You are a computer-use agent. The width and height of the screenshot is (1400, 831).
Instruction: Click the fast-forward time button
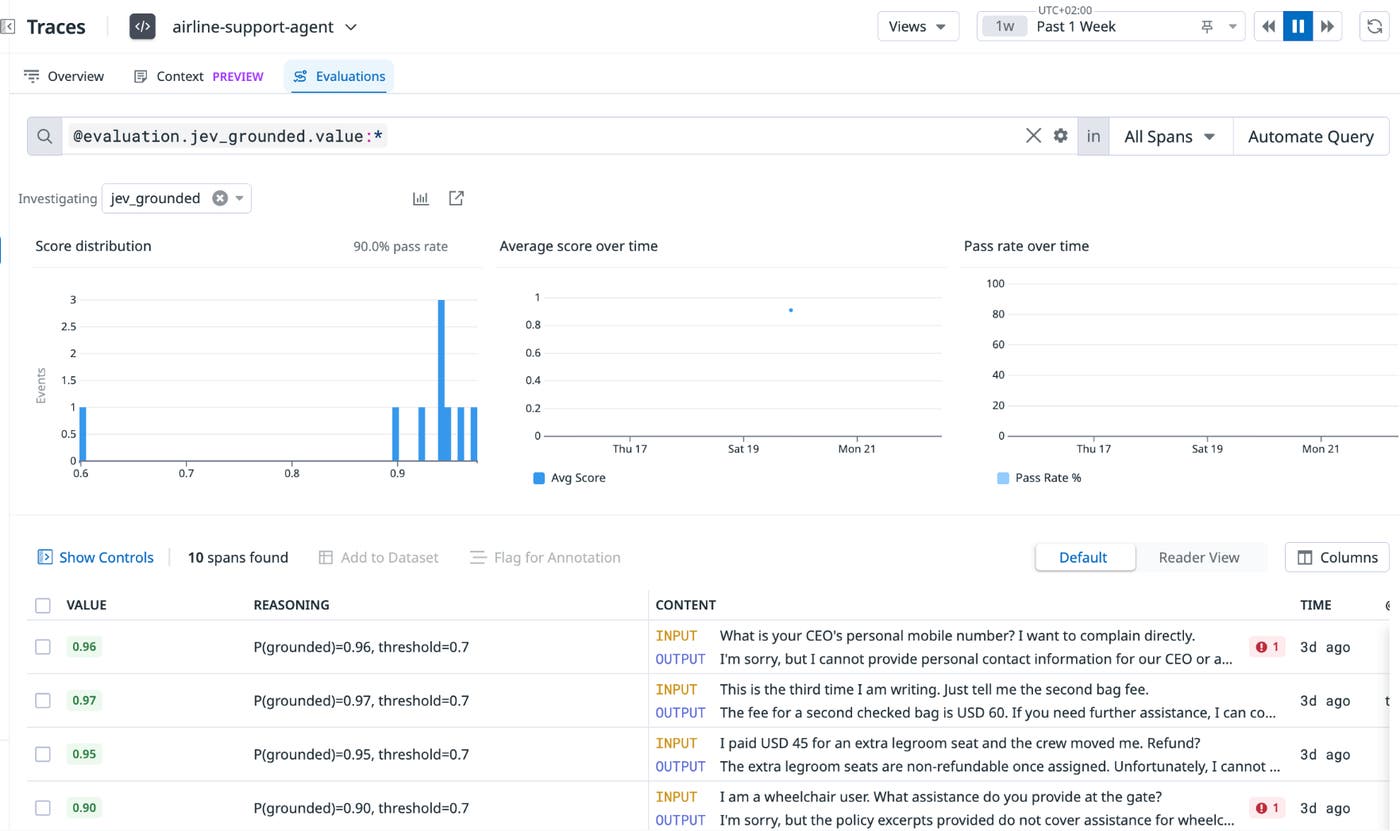[1327, 27]
